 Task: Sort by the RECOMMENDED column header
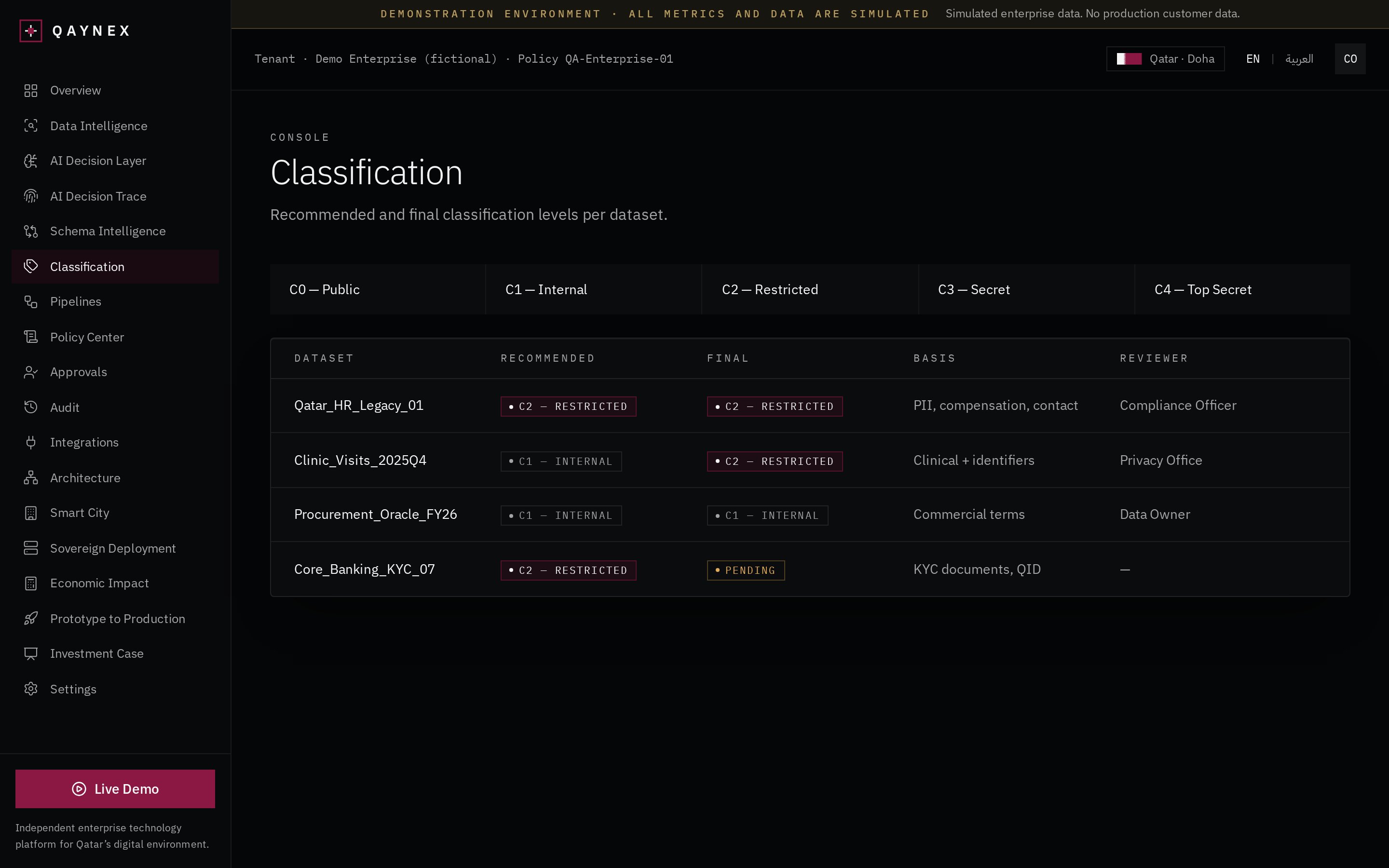547,358
